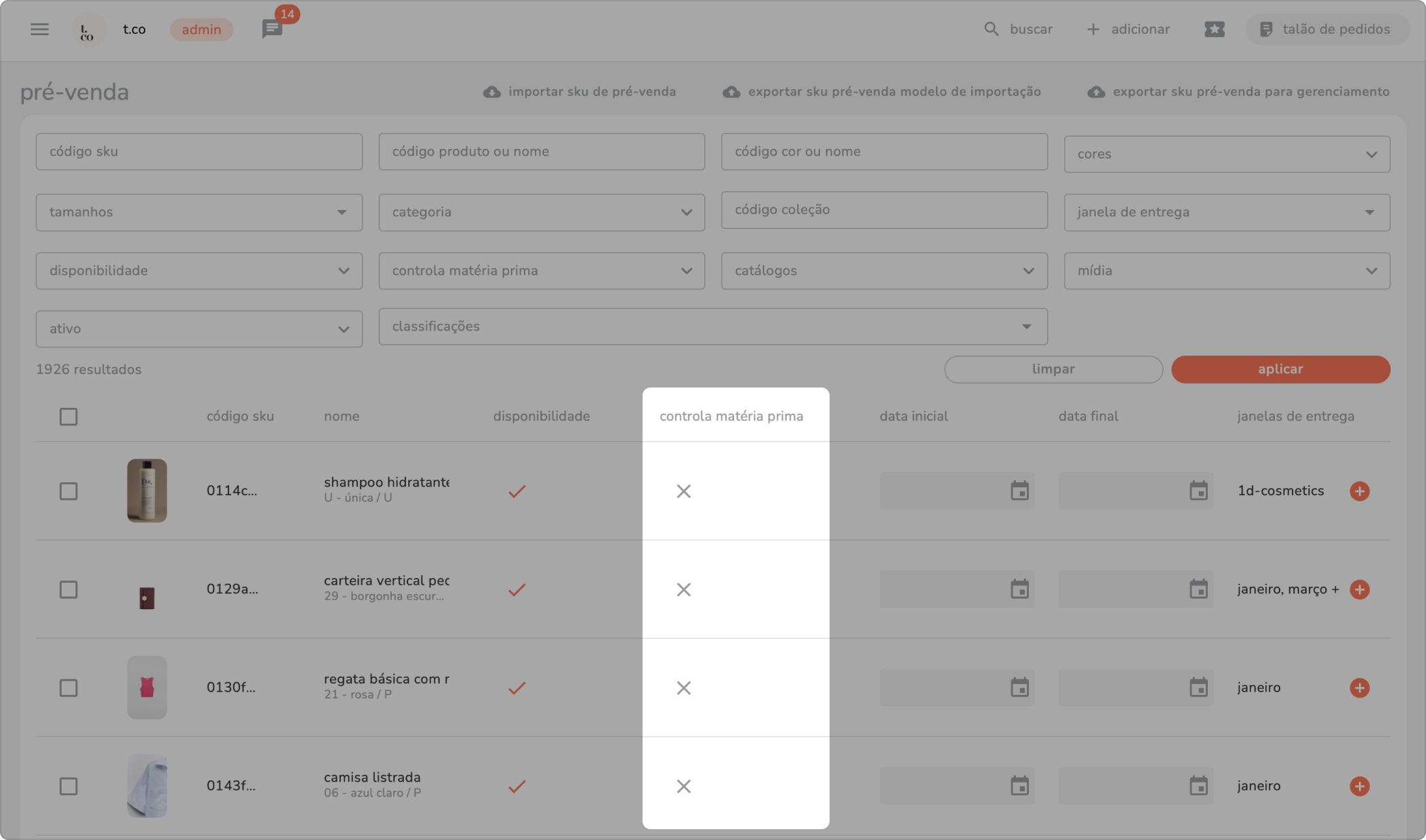Add delivery window for 1d-cosmetics row
Viewport: 1426px width, 840px height.
tap(1359, 491)
